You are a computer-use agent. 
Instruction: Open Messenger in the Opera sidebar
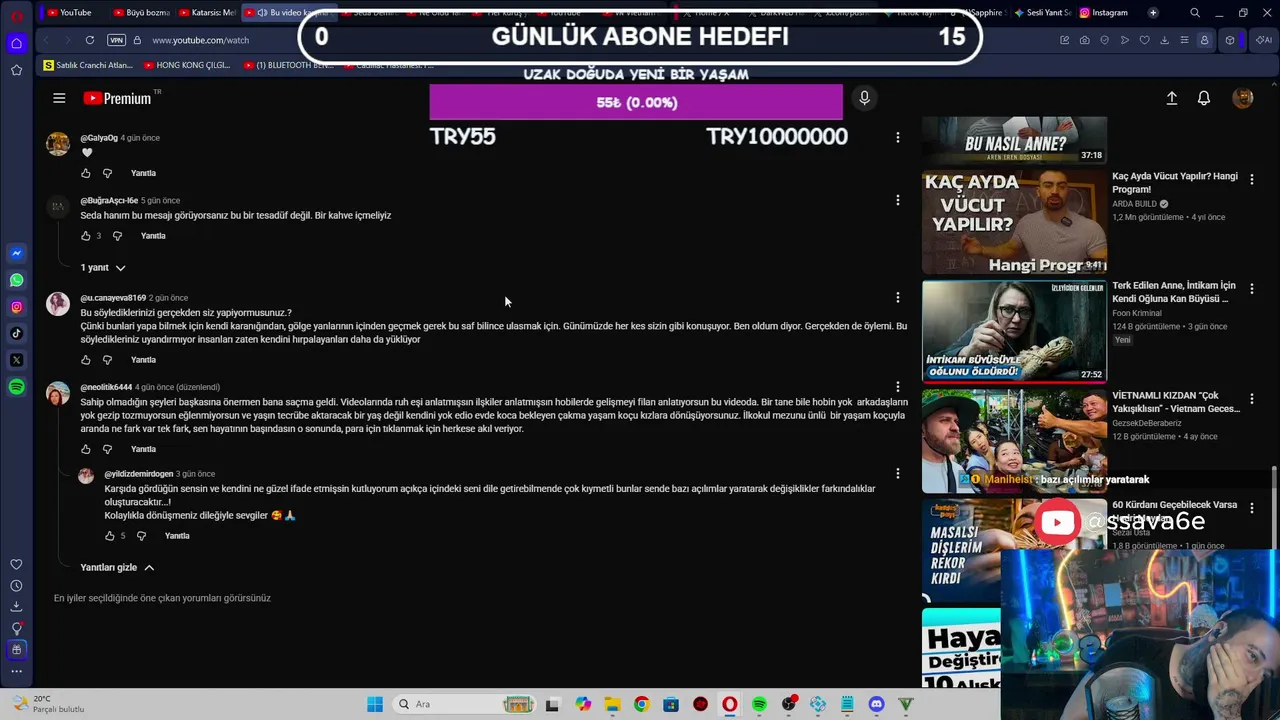(x=17, y=254)
